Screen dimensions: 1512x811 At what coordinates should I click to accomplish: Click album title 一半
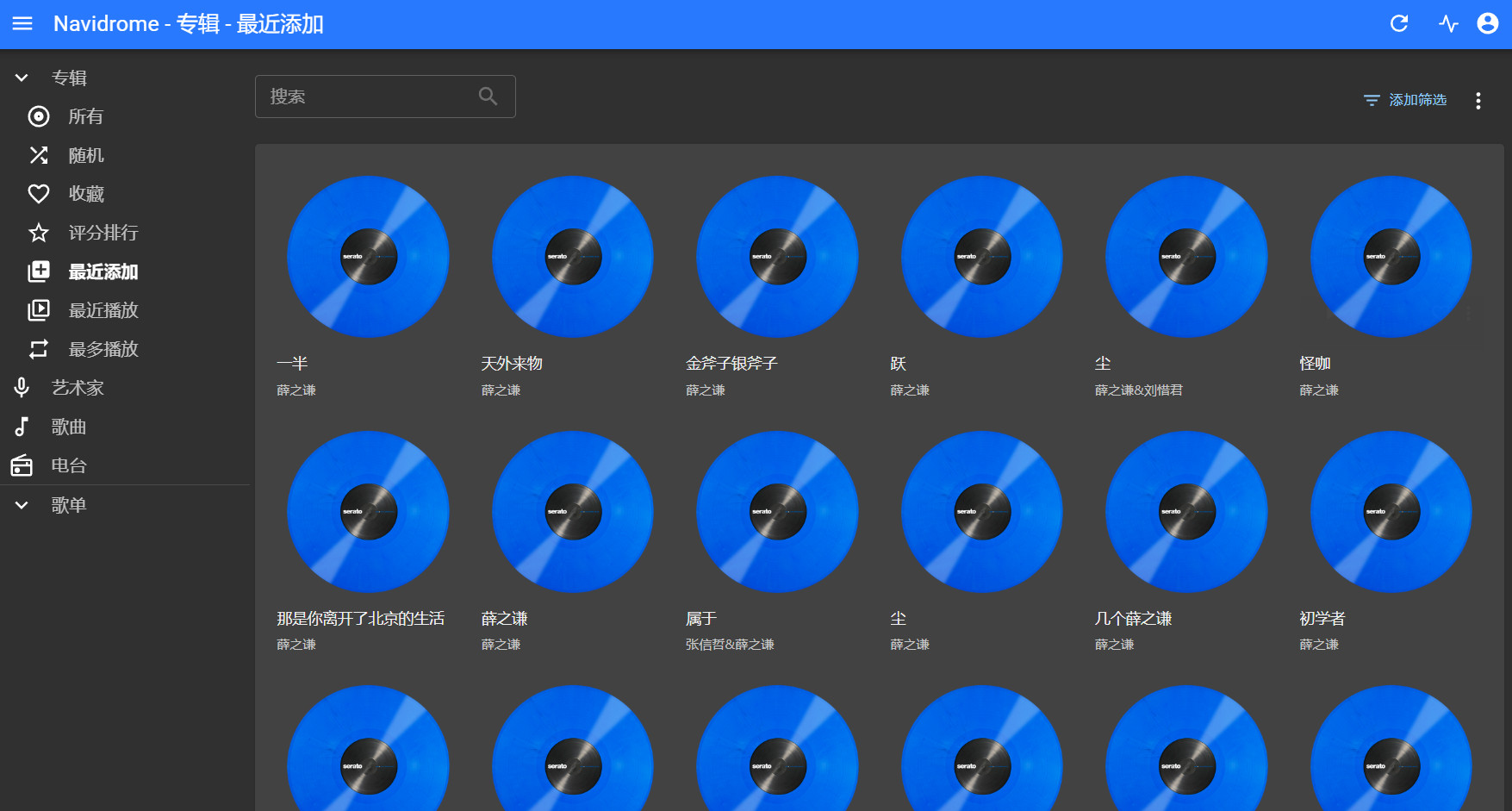292,364
